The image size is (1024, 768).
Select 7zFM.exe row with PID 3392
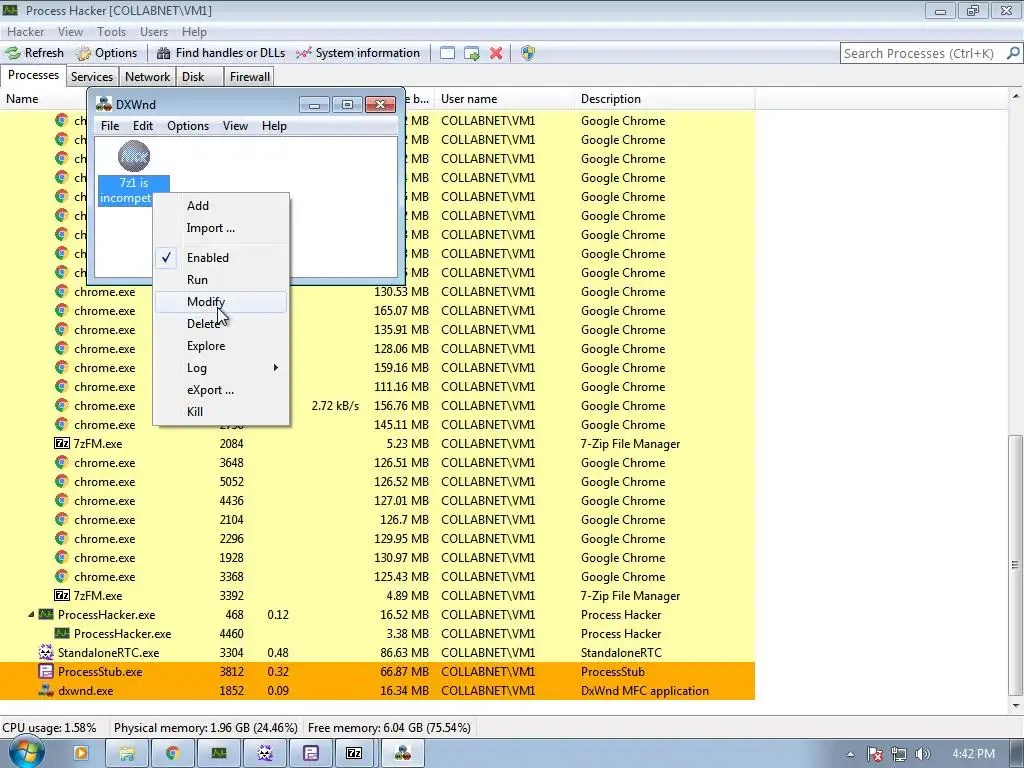coord(377,596)
